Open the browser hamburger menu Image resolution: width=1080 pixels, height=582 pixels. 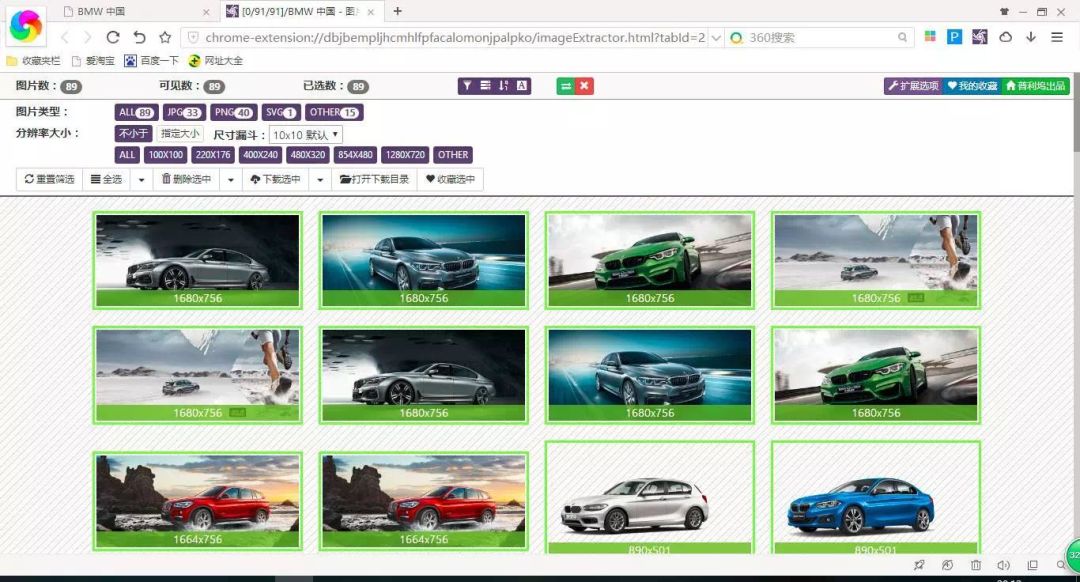point(1056,36)
